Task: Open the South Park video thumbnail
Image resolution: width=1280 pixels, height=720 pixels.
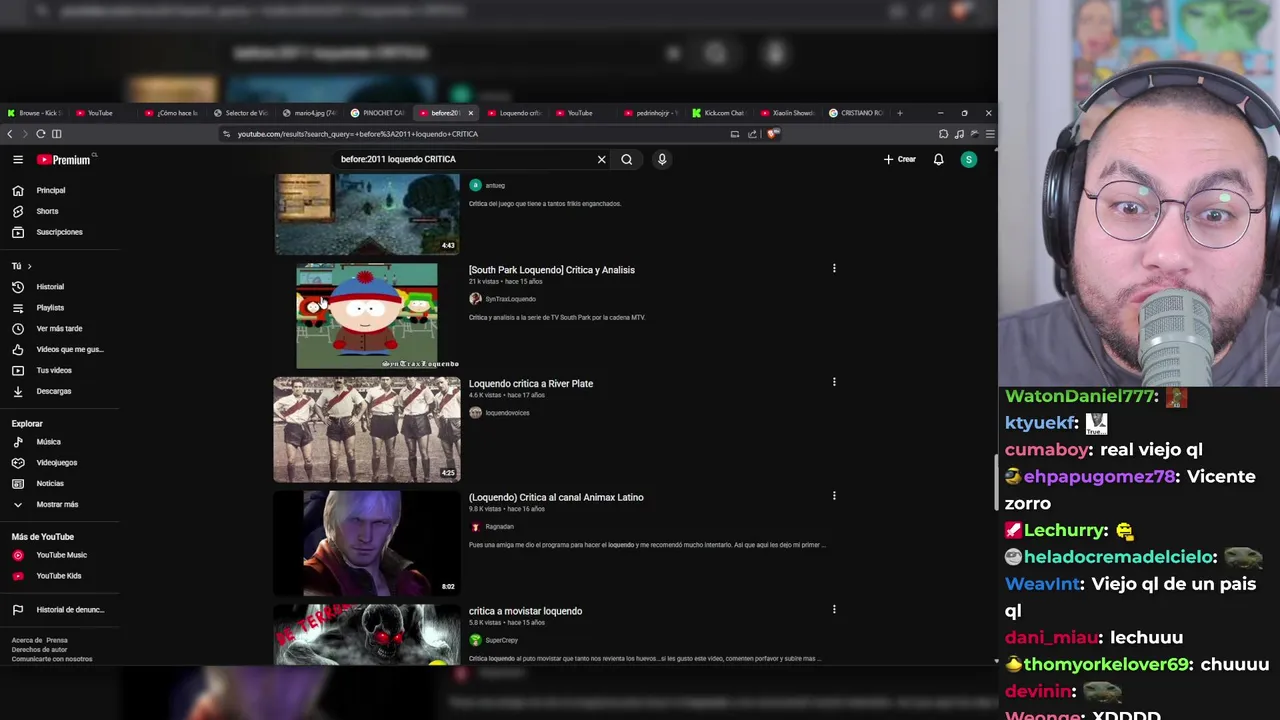Action: 367,316
